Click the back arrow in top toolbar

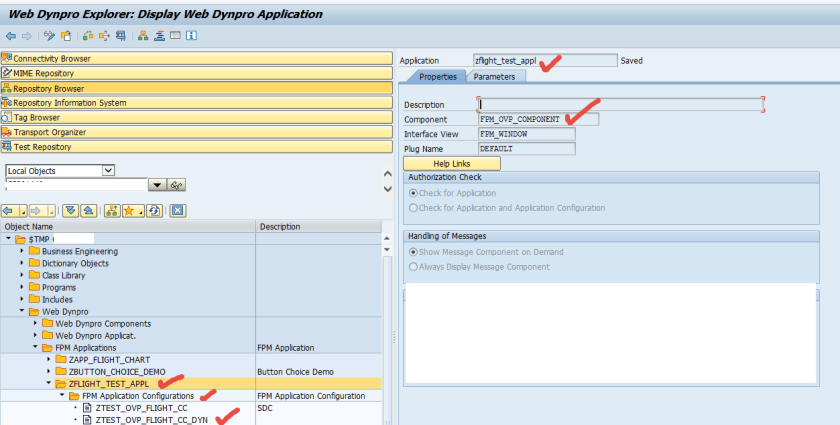coord(10,36)
